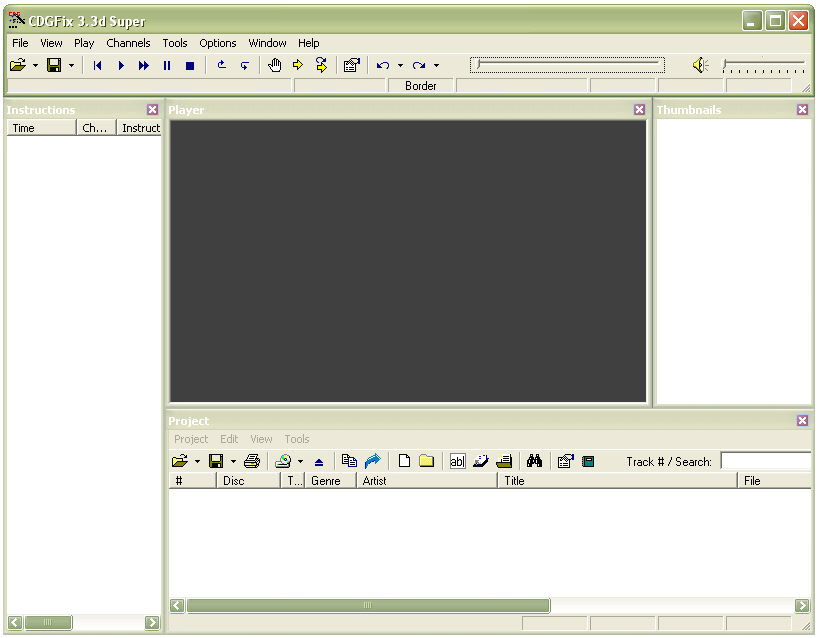Click the New blank document icon
Screen dimensions: 818x638
tap(404, 461)
